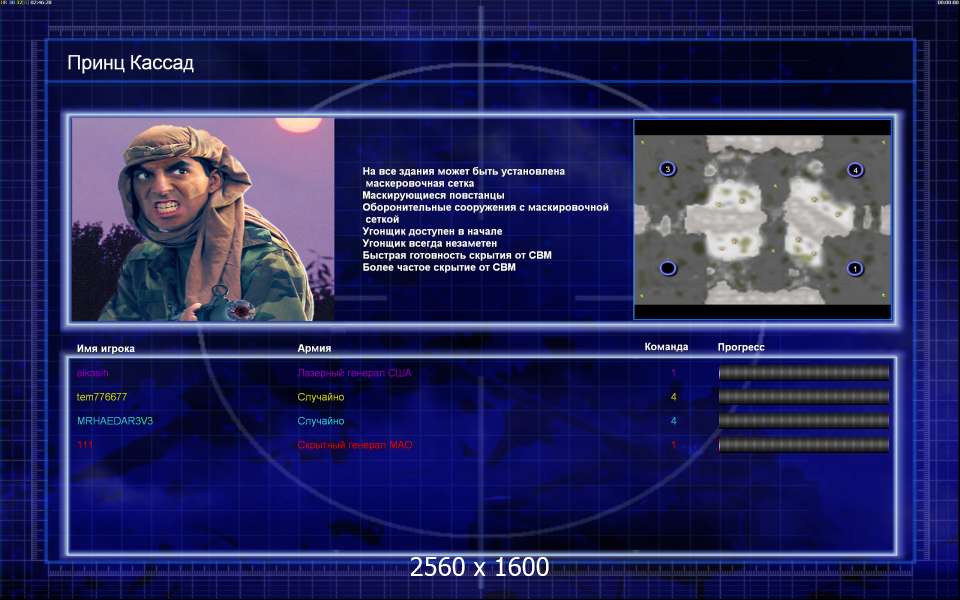
Task: Select player MRHAEDAR3V3 in the list
Action: [x=115, y=421]
